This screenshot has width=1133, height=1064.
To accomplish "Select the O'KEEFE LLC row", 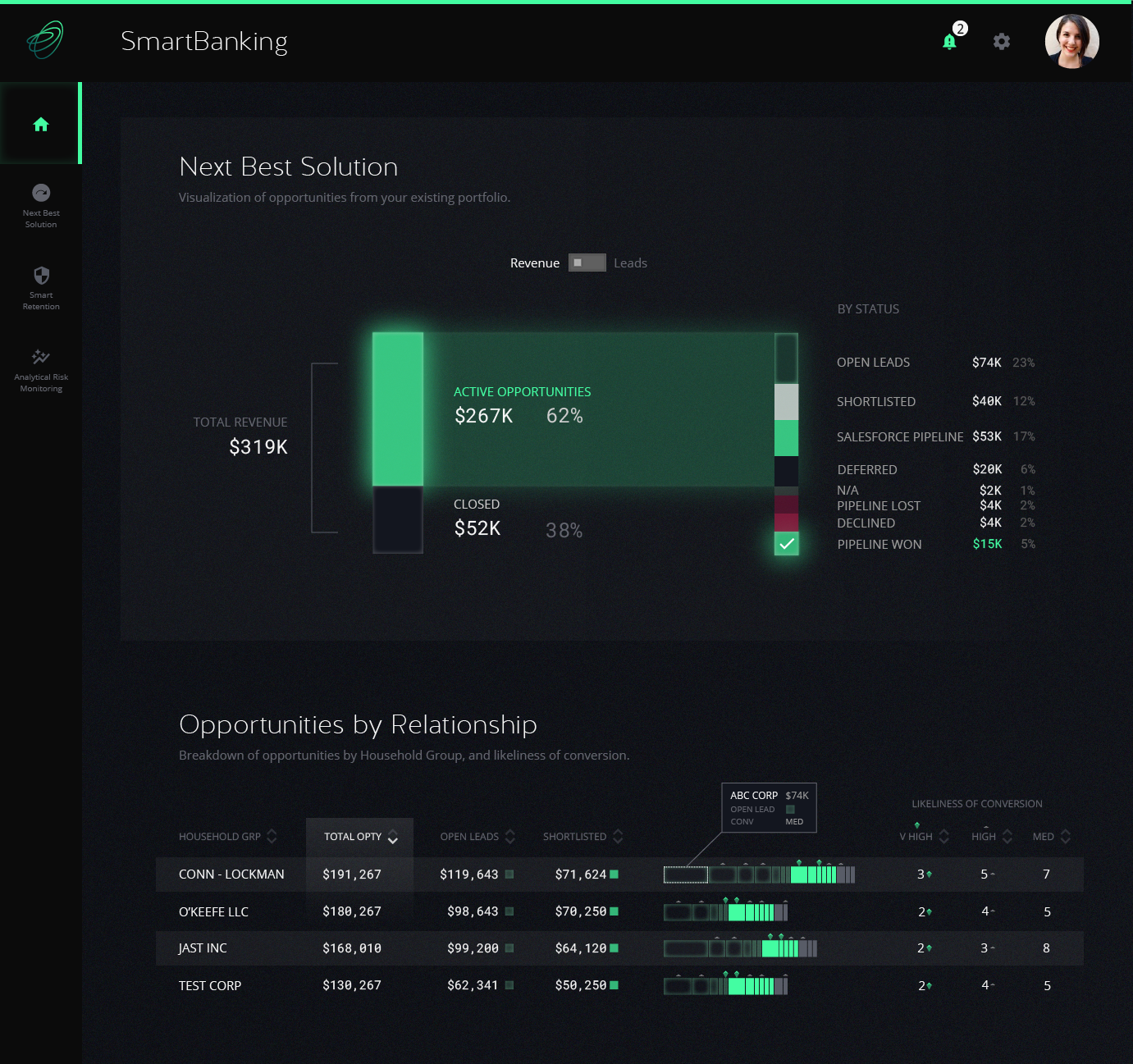I will (619, 911).
